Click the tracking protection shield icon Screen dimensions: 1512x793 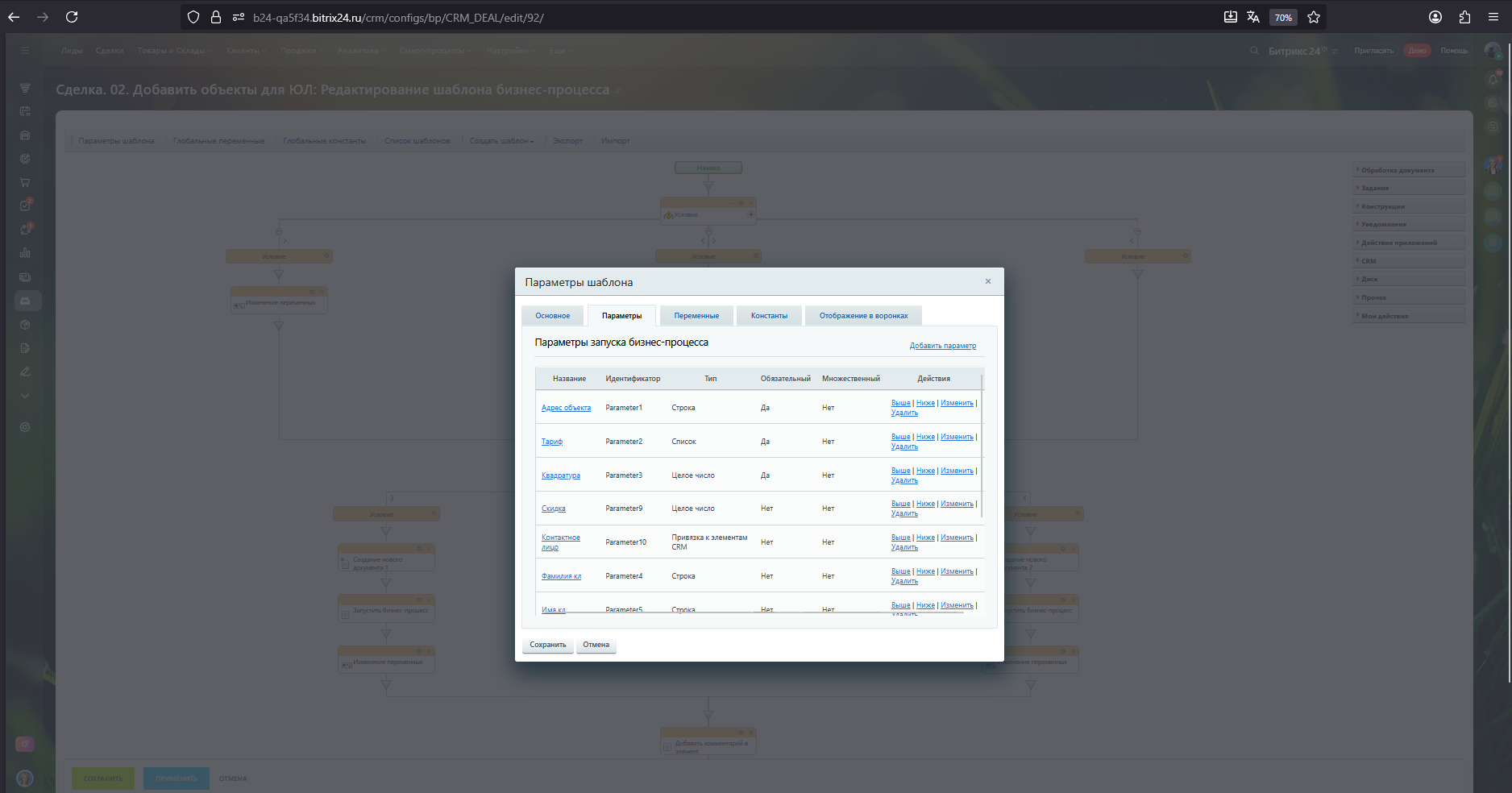click(x=193, y=17)
